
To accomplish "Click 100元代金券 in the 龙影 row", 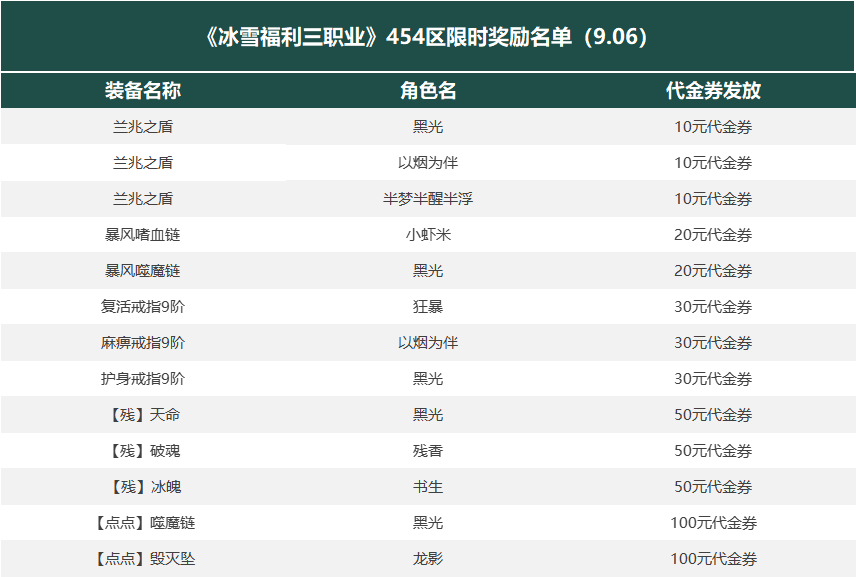I will (x=713, y=559).
